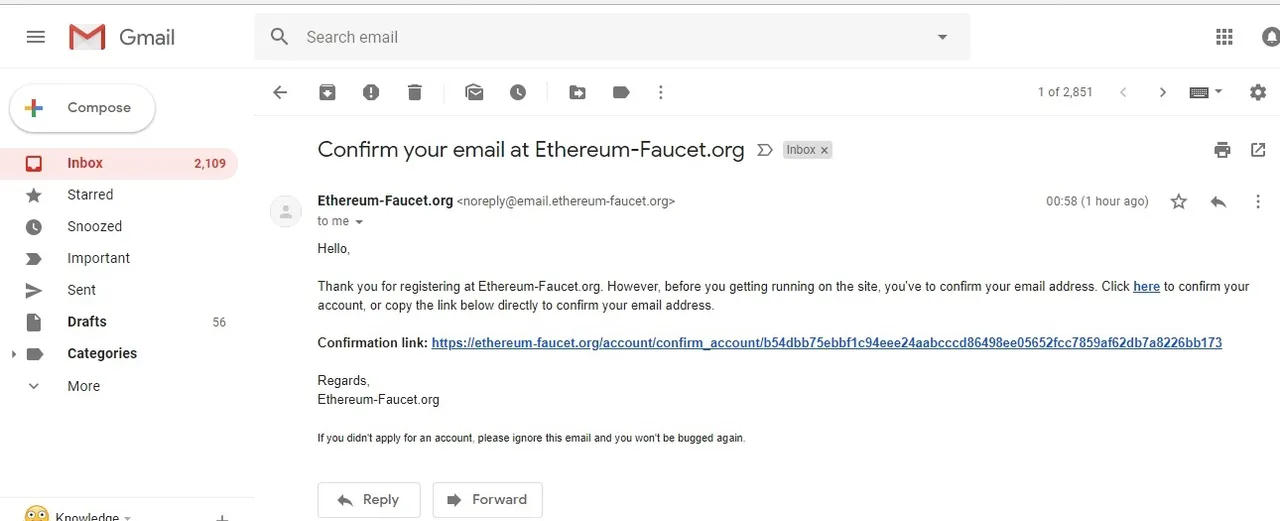Open the Labels tag icon
The height and width of the screenshot is (521, 1280).
point(621,92)
